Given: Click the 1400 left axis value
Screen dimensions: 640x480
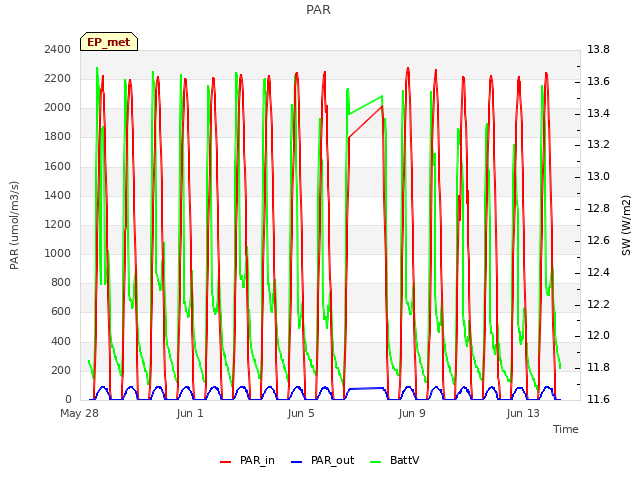Looking at the screenshot, I should click(58, 195).
